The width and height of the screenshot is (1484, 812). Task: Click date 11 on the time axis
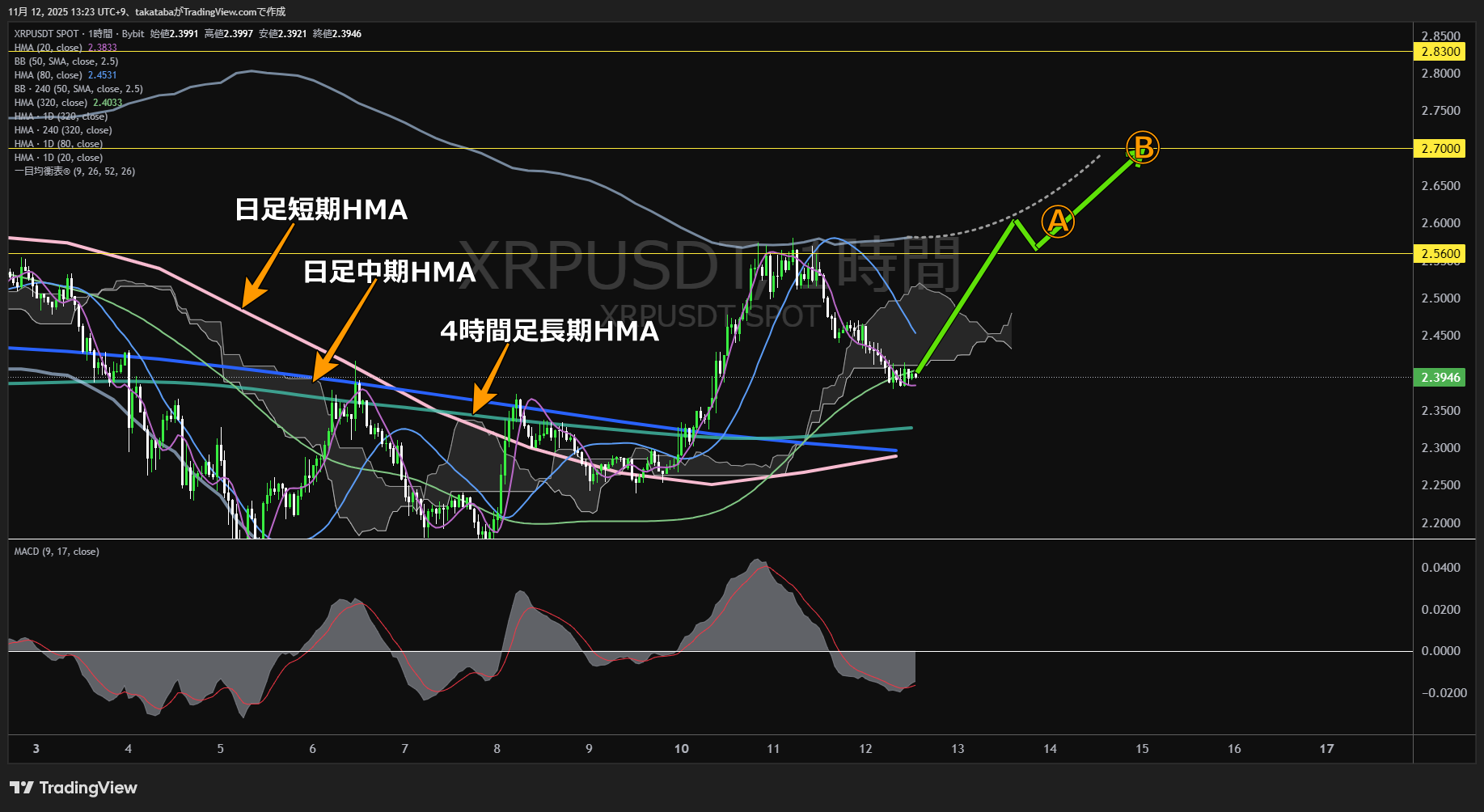(x=773, y=749)
